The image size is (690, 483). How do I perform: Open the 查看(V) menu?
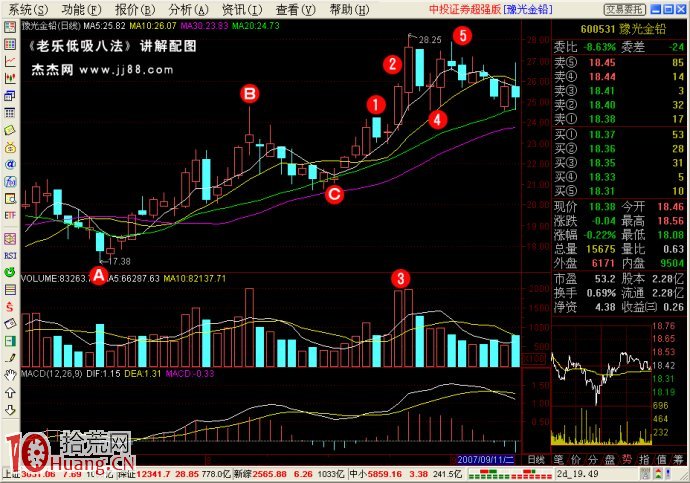click(x=296, y=9)
